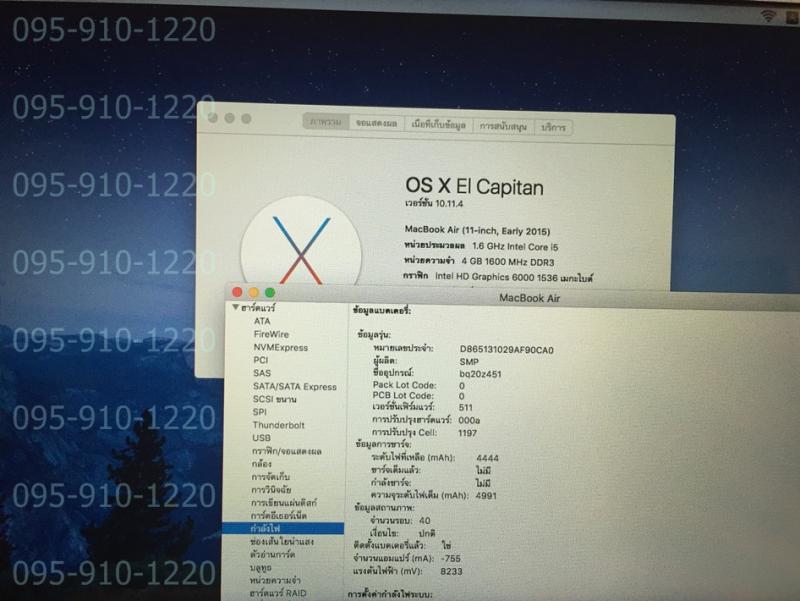This screenshot has width=800, height=601.
Task: Open the การสนับสนุน support tab
Action: [x=503, y=126]
